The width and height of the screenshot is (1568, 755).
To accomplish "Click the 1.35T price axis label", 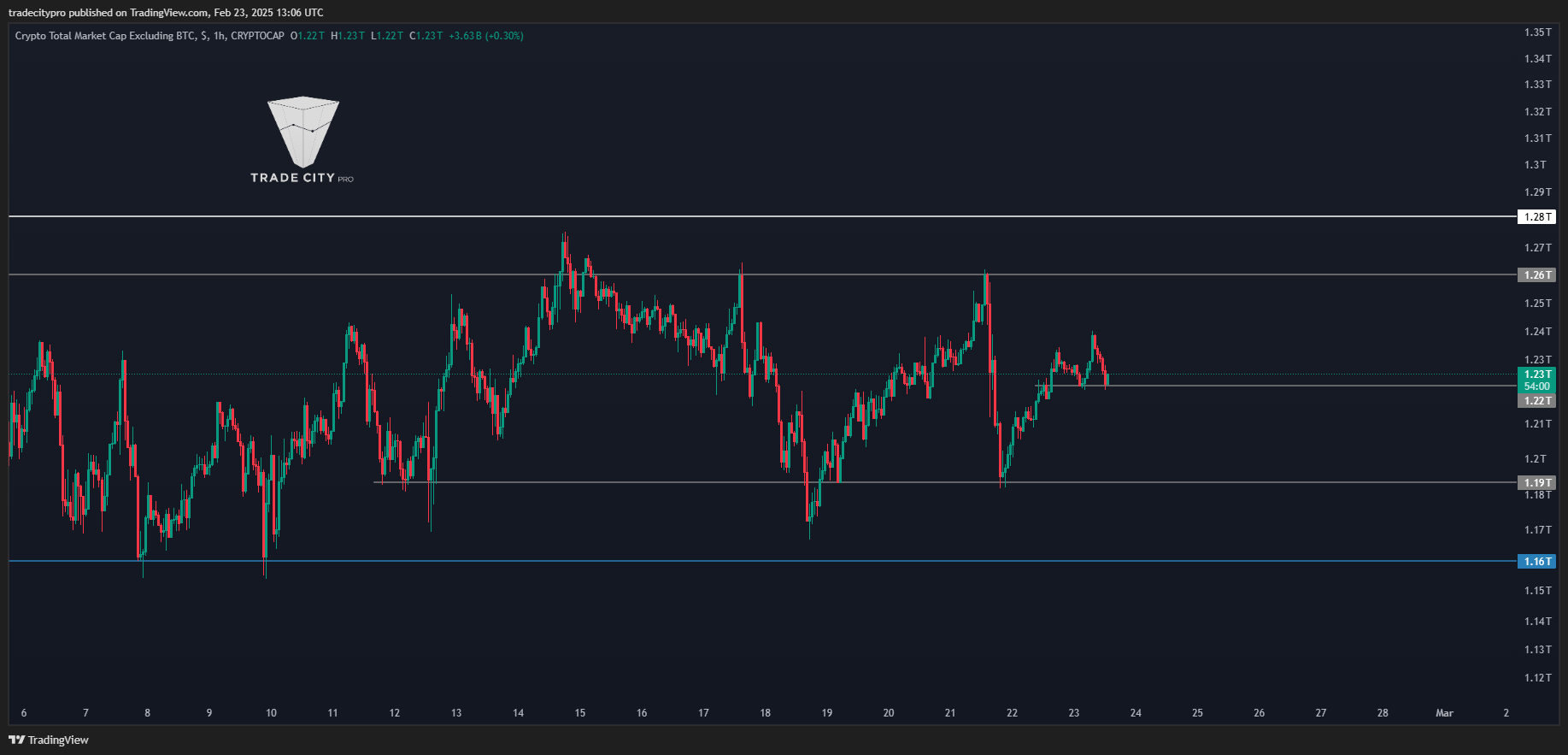I will pyautogui.click(x=1538, y=32).
